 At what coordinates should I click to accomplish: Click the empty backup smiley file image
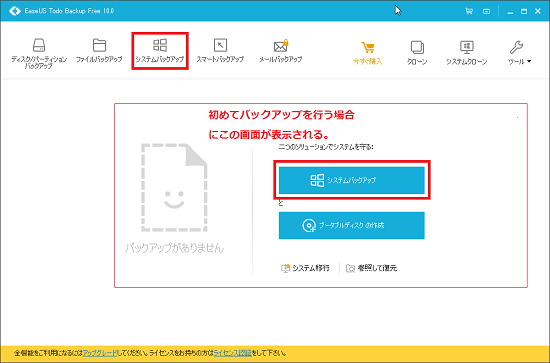(174, 188)
